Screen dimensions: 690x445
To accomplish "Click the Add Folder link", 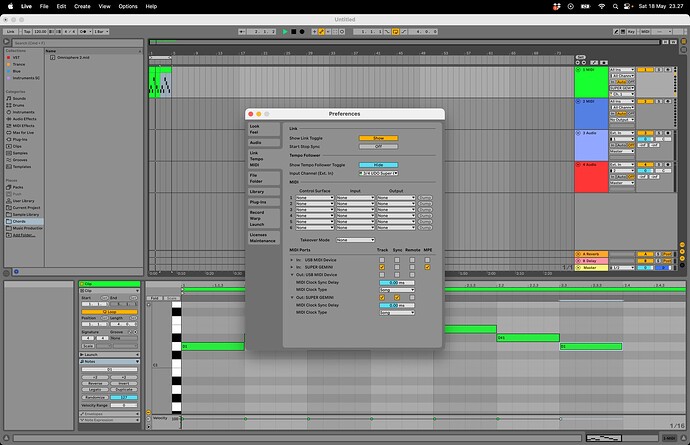I will (24, 235).
